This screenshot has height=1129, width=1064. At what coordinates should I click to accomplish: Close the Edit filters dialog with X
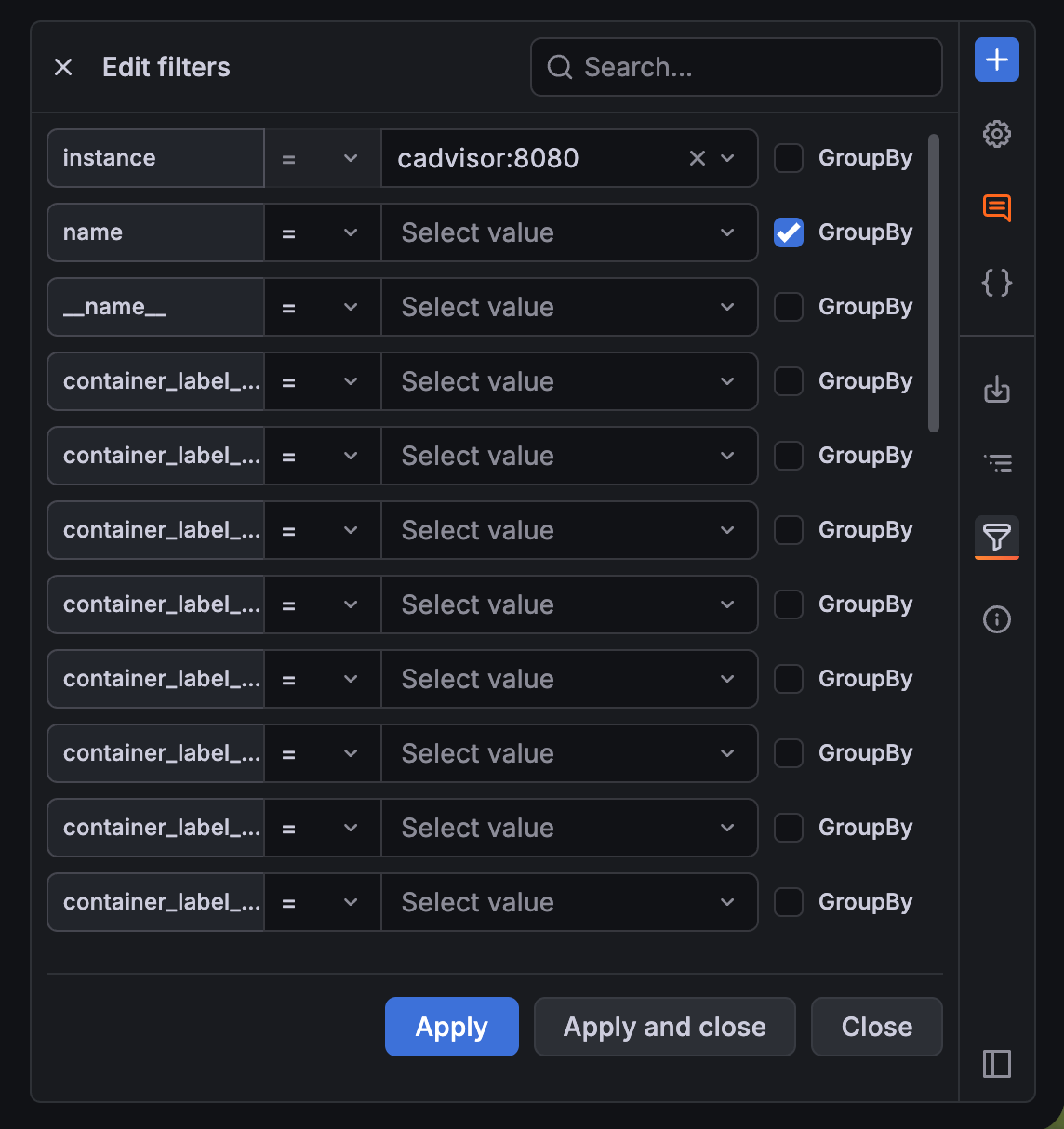tap(62, 67)
